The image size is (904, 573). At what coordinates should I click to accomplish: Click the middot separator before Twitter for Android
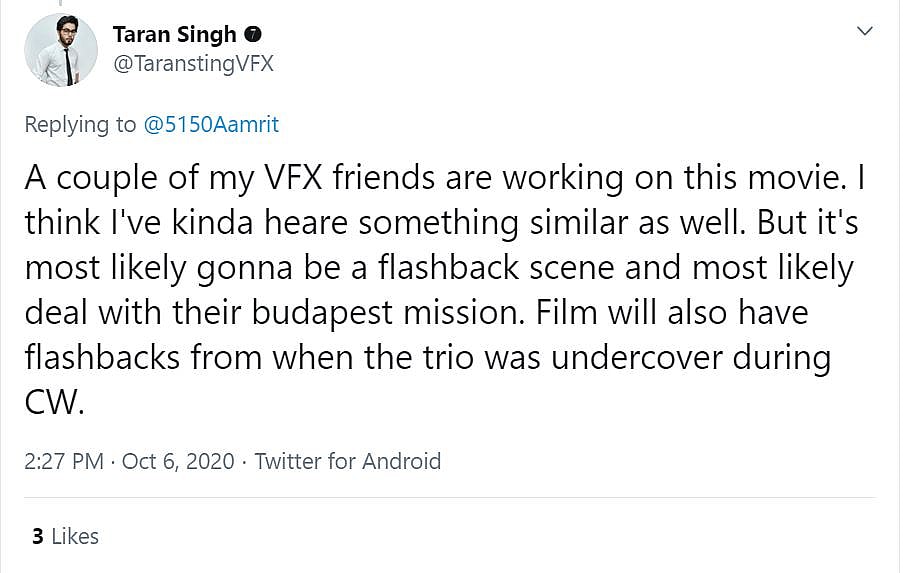tap(245, 461)
